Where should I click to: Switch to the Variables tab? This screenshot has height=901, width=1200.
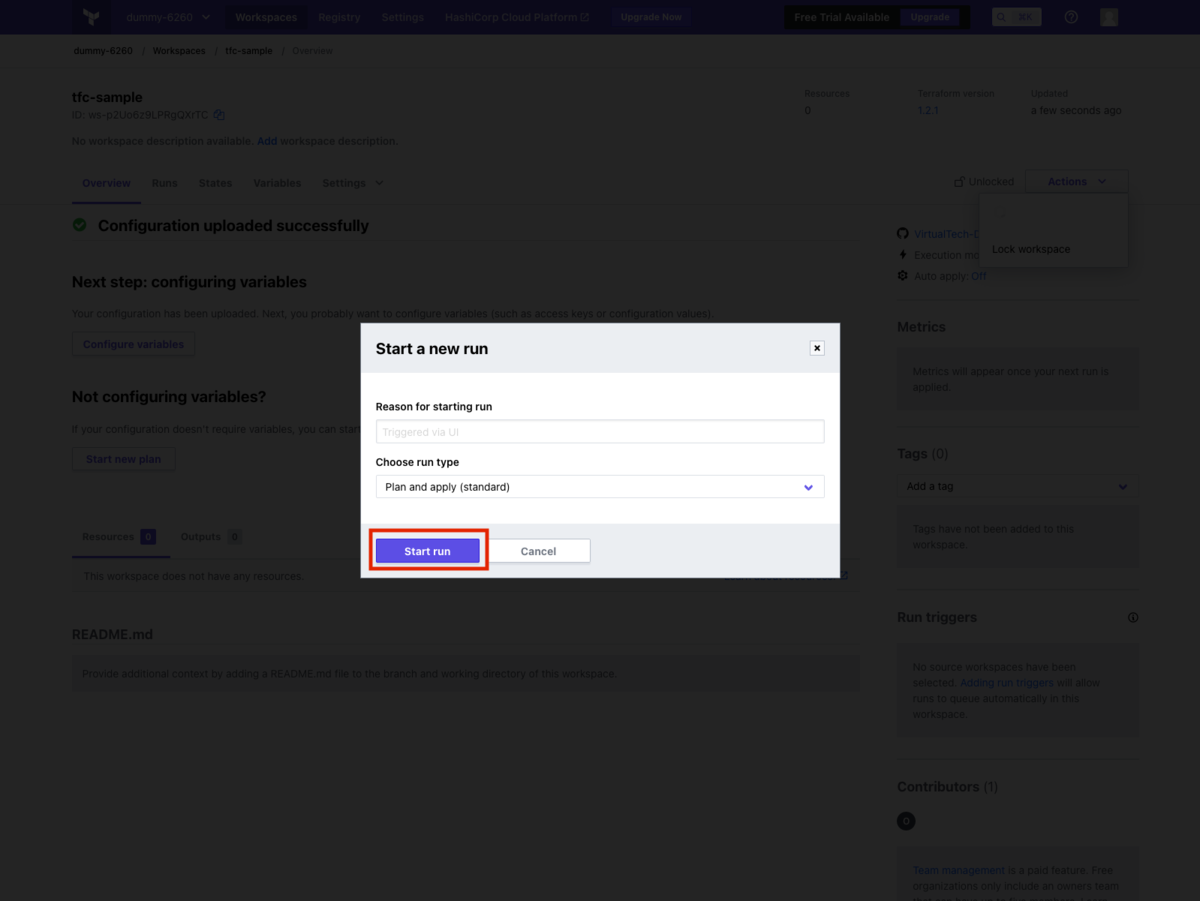(277, 183)
